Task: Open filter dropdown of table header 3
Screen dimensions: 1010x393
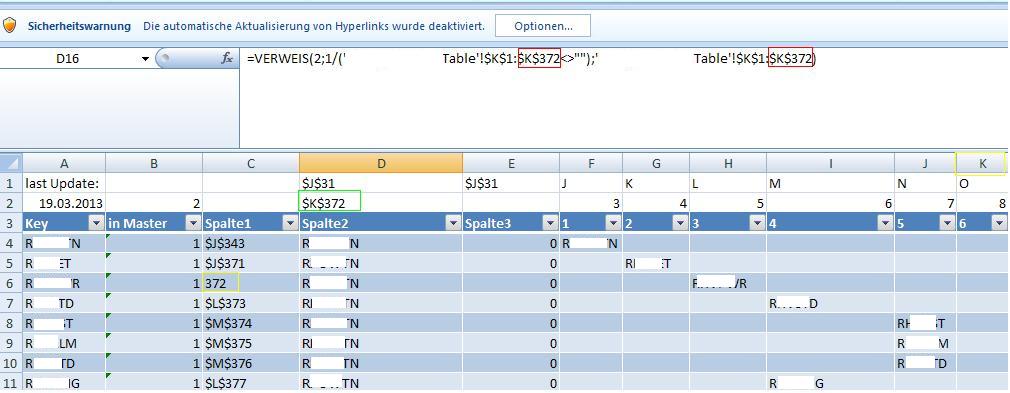Action: click(x=758, y=224)
